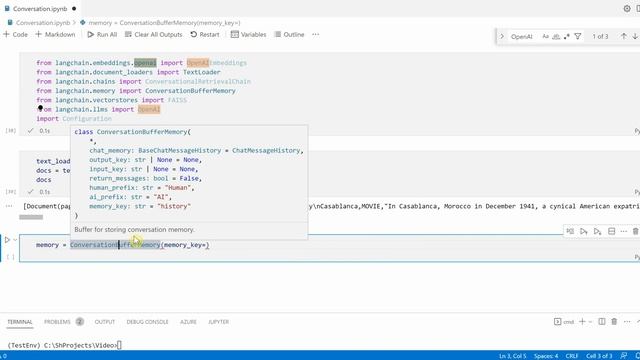Click highlighted OpenAI in llms import

tap(149, 109)
